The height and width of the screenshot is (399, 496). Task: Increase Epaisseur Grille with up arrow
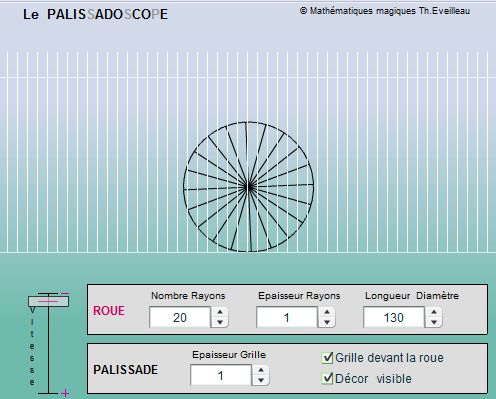[261, 370]
